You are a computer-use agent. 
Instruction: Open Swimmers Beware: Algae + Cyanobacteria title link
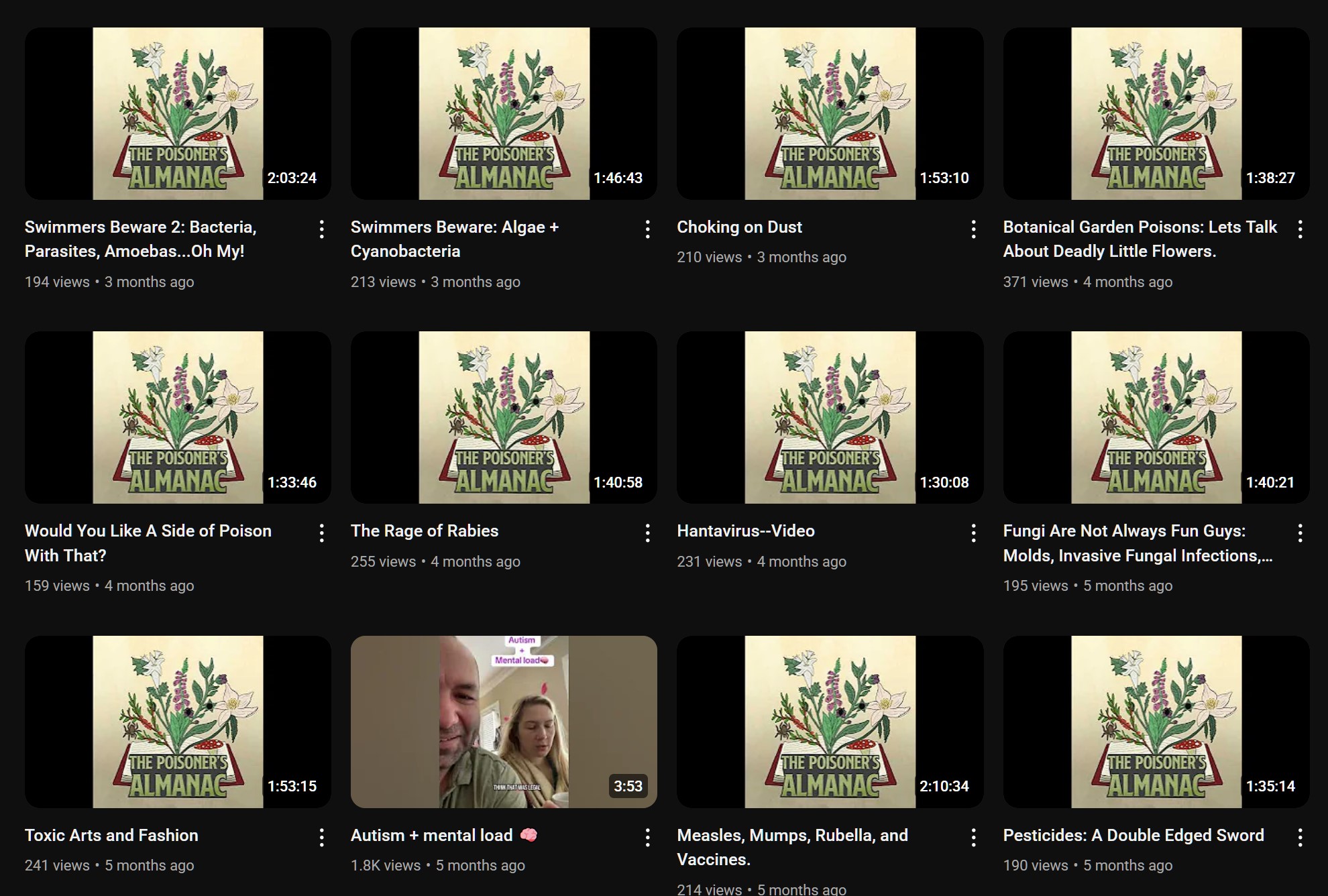point(454,239)
